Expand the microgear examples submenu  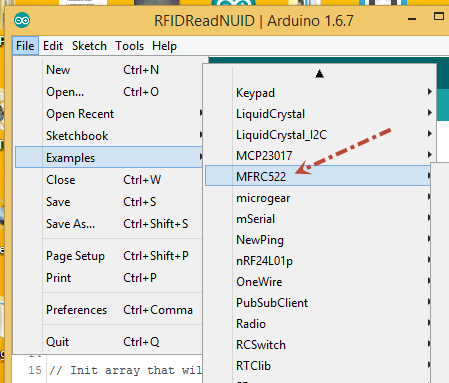[x=318, y=198]
